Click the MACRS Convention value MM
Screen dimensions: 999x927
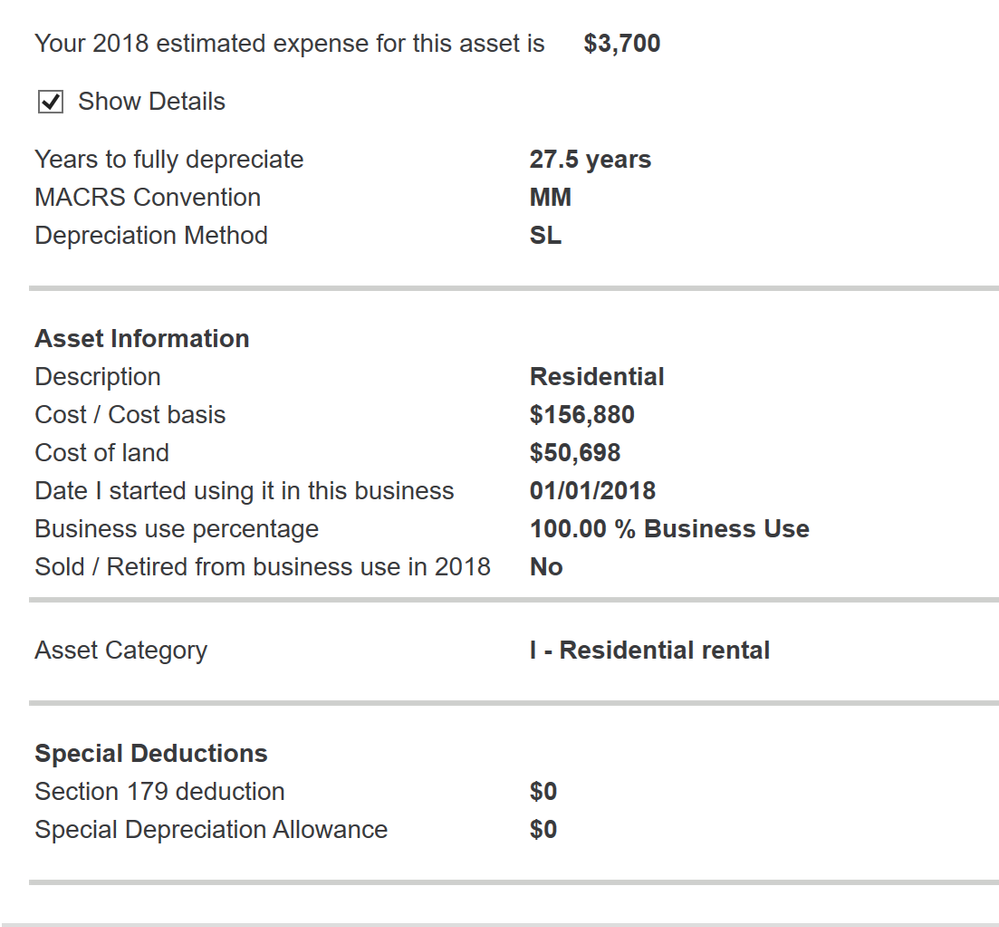click(550, 198)
